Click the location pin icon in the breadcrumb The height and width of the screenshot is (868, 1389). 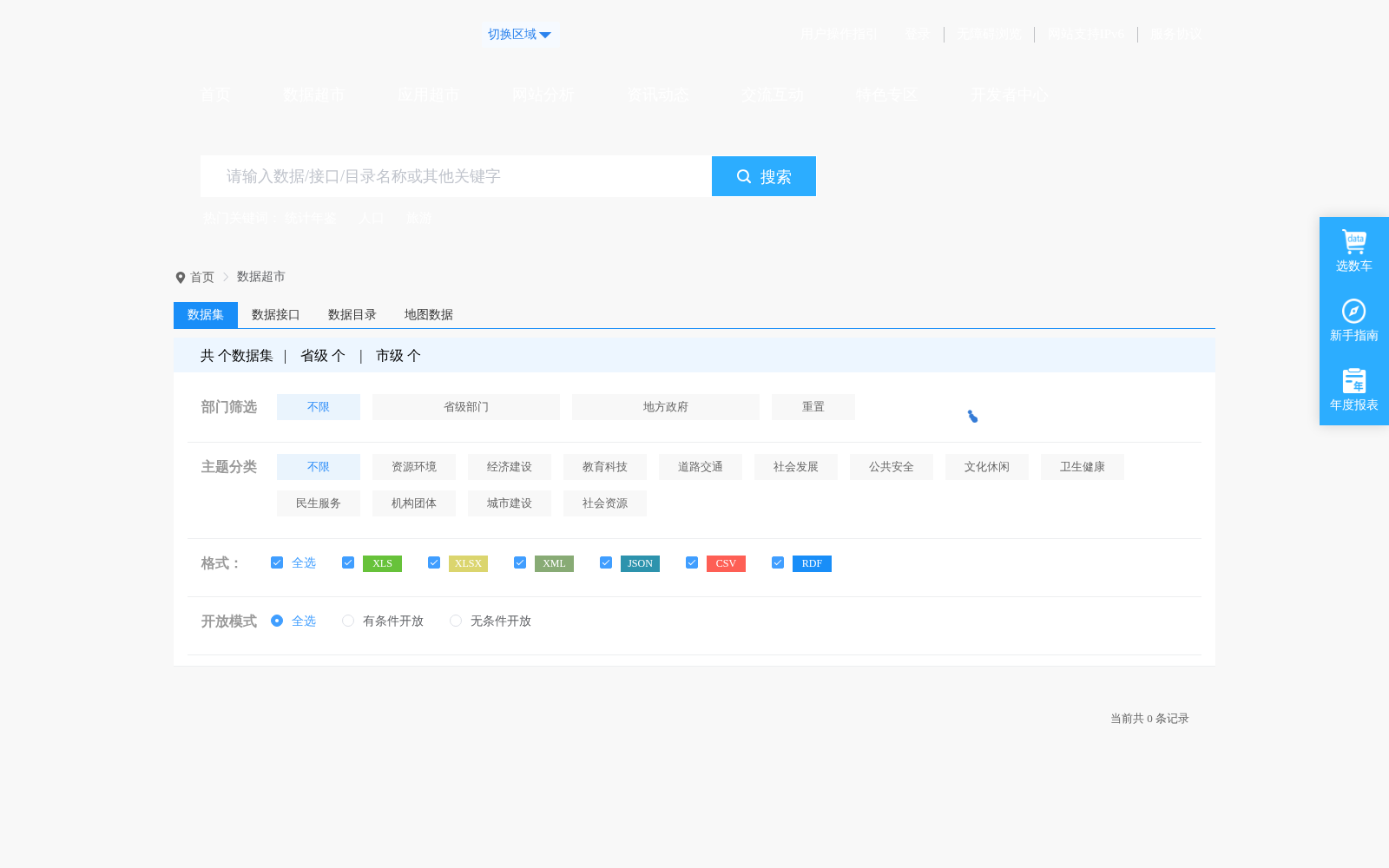[x=181, y=278]
